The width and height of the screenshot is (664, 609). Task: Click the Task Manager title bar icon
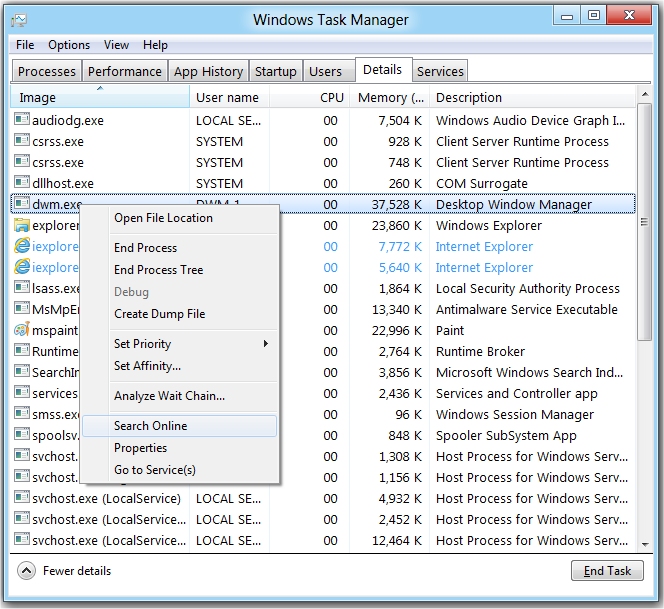point(19,20)
